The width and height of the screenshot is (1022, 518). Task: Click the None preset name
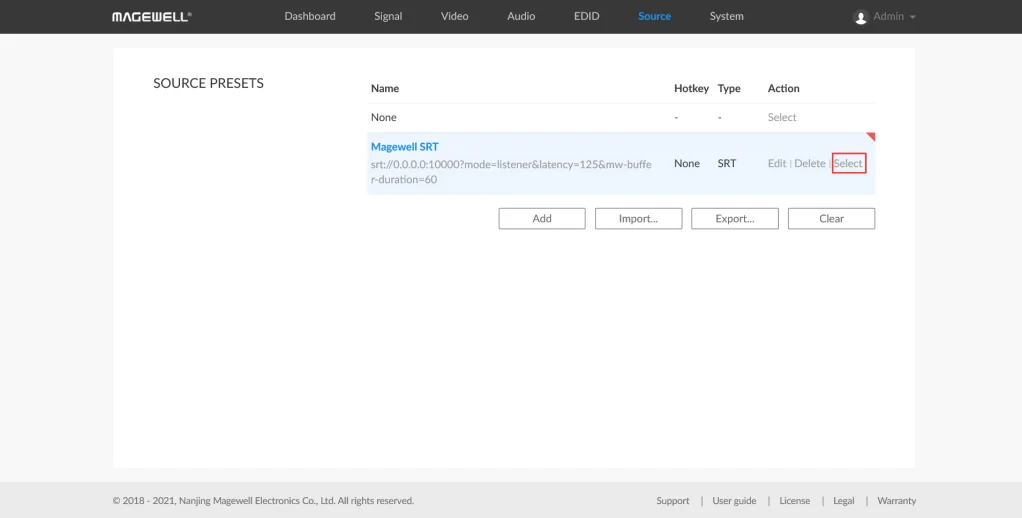pos(383,117)
